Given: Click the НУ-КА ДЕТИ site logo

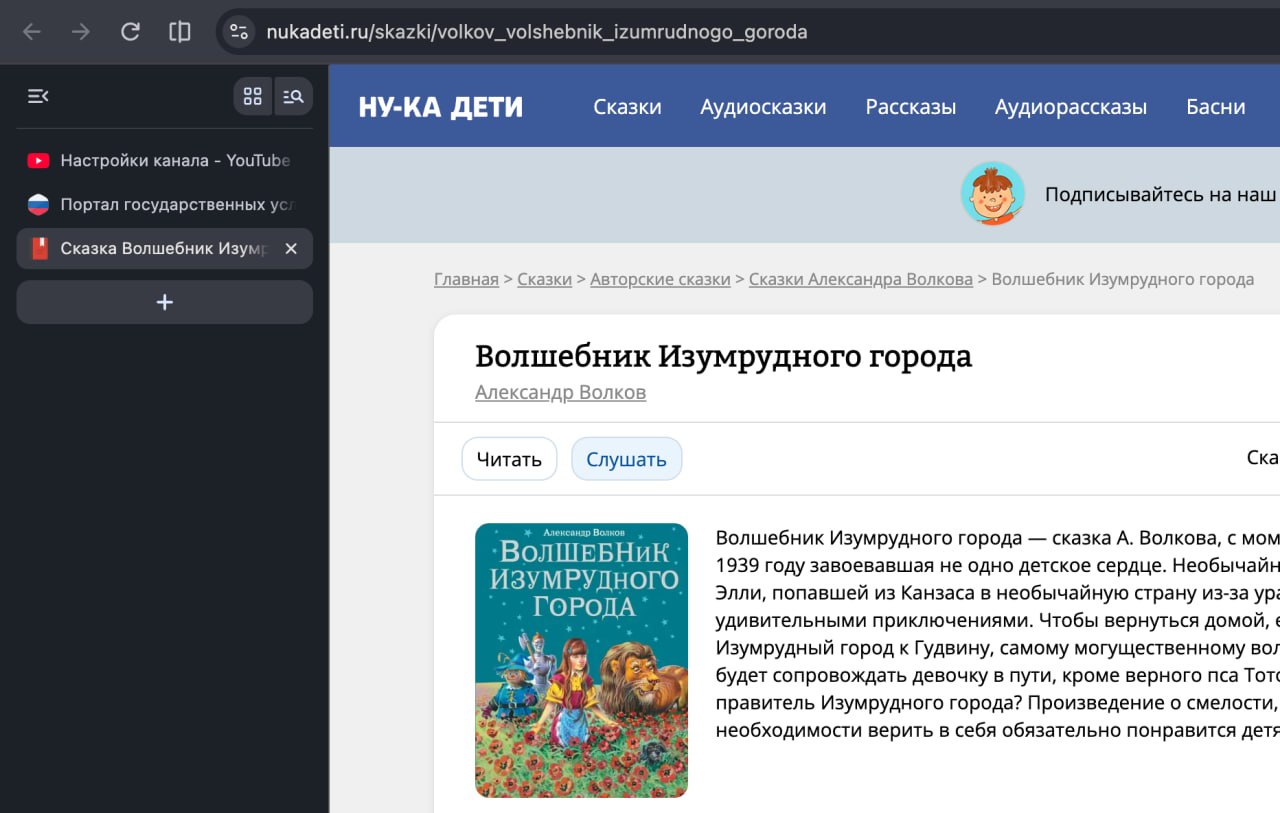Looking at the screenshot, I should coord(441,107).
